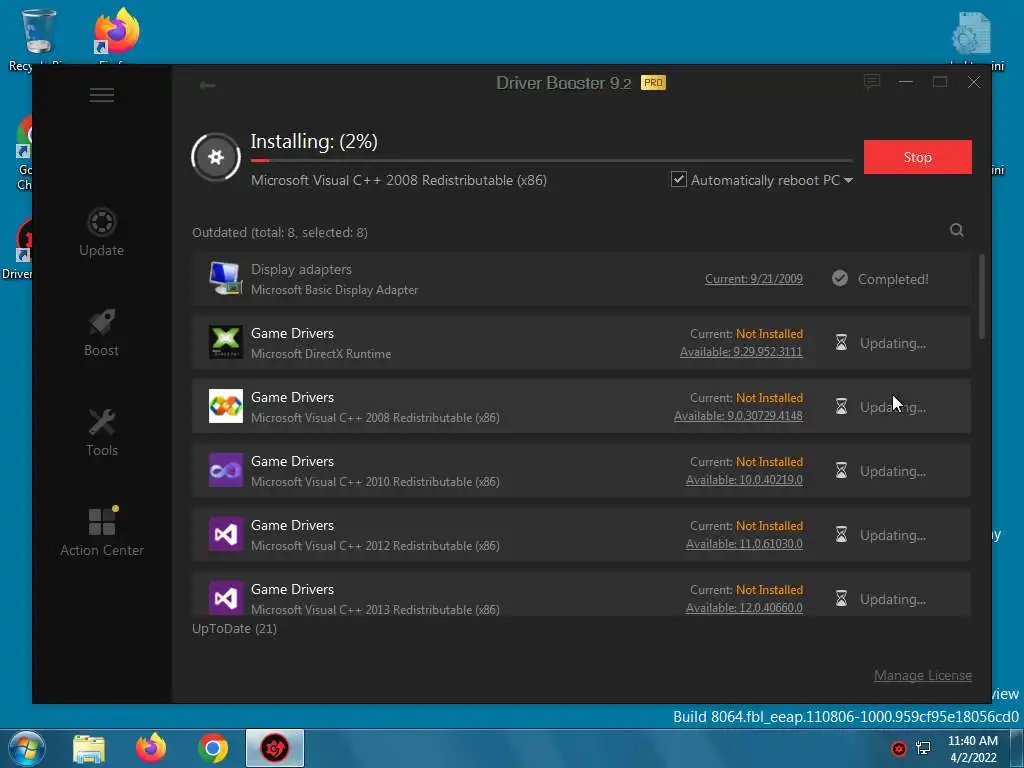The image size is (1024, 768).
Task: Switch to the Update section
Action: tap(101, 232)
